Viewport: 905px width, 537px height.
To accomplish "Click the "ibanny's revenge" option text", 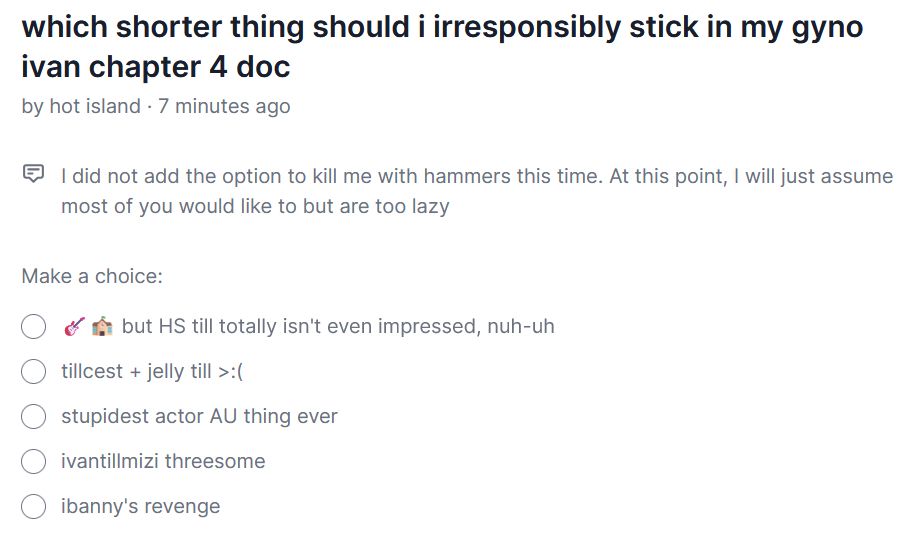I will [x=140, y=506].
